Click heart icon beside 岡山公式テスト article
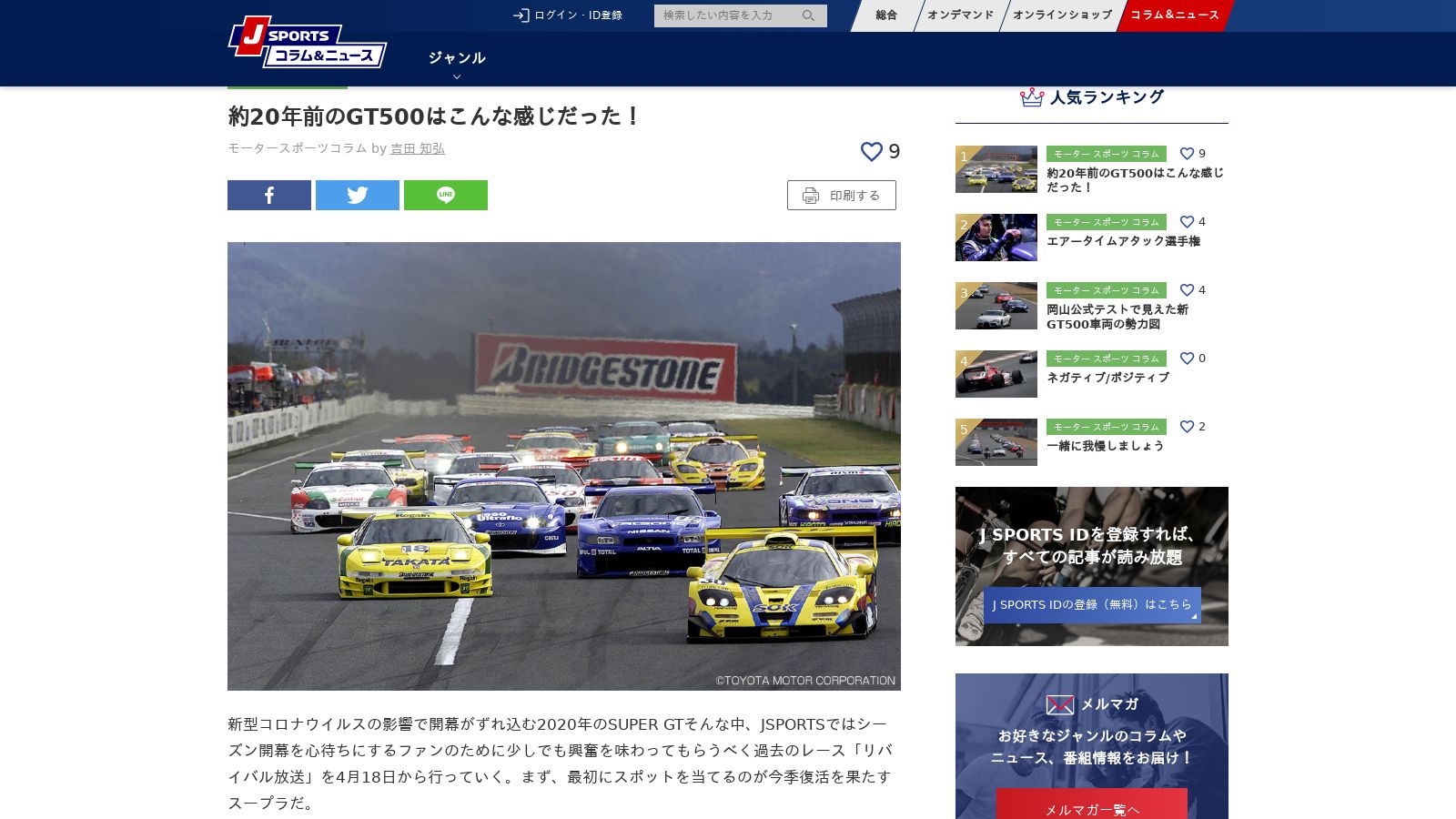 [1187, 290]
